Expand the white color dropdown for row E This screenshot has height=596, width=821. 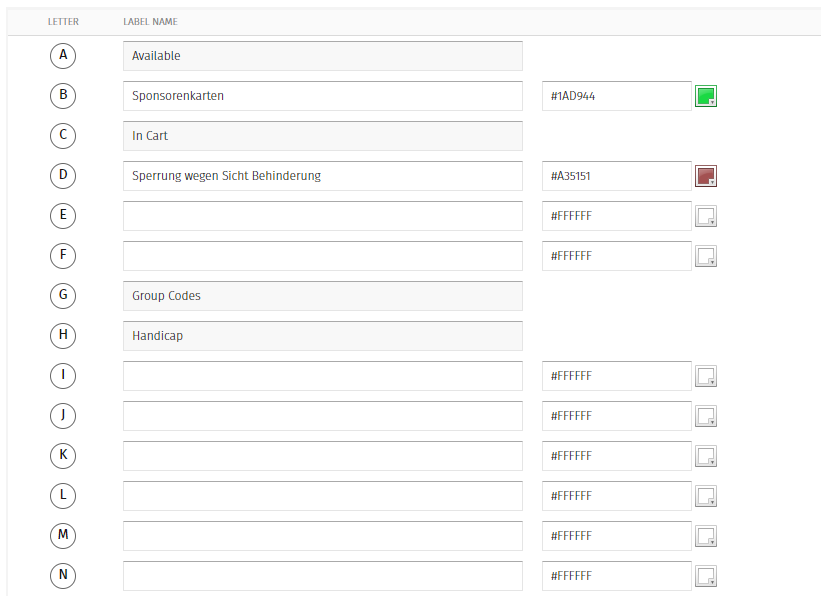[x=706, y=216]
